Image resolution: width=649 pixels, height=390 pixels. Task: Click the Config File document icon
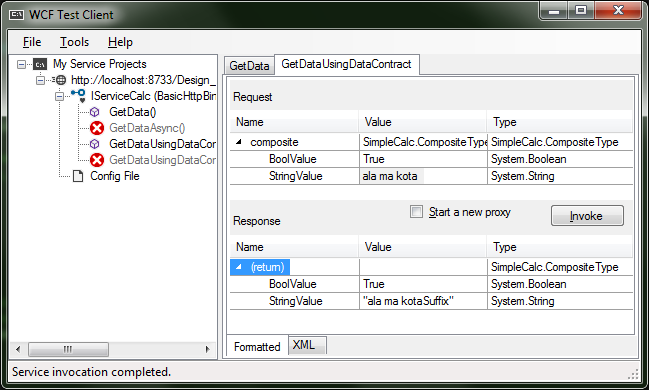click(x=78, y=176)
